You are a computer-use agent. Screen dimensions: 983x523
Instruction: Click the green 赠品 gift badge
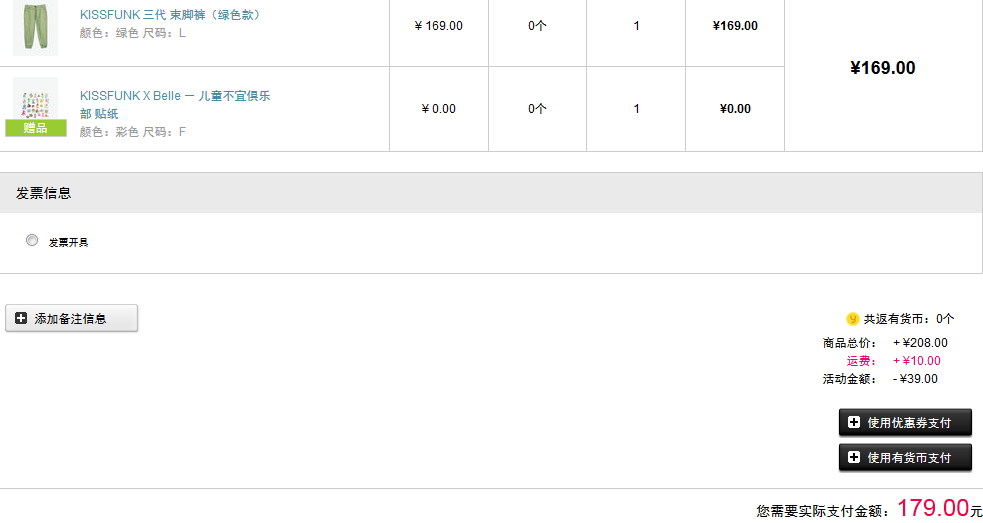point(36,128)
